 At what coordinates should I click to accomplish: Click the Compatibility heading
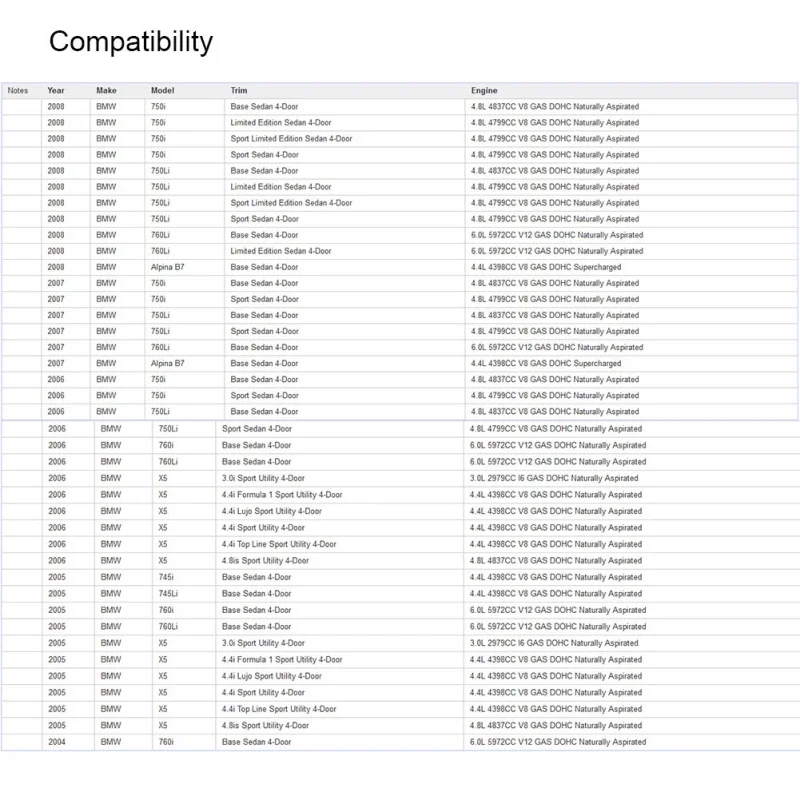pos(131,42)
